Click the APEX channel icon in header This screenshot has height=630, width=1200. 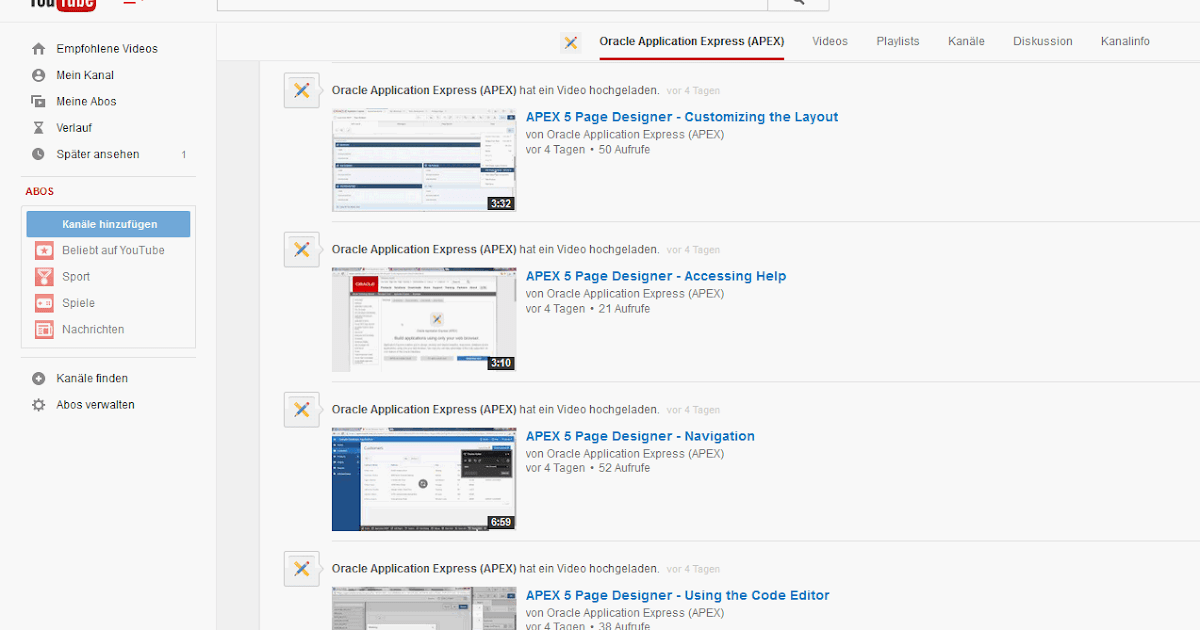click(x=571, y=42)
